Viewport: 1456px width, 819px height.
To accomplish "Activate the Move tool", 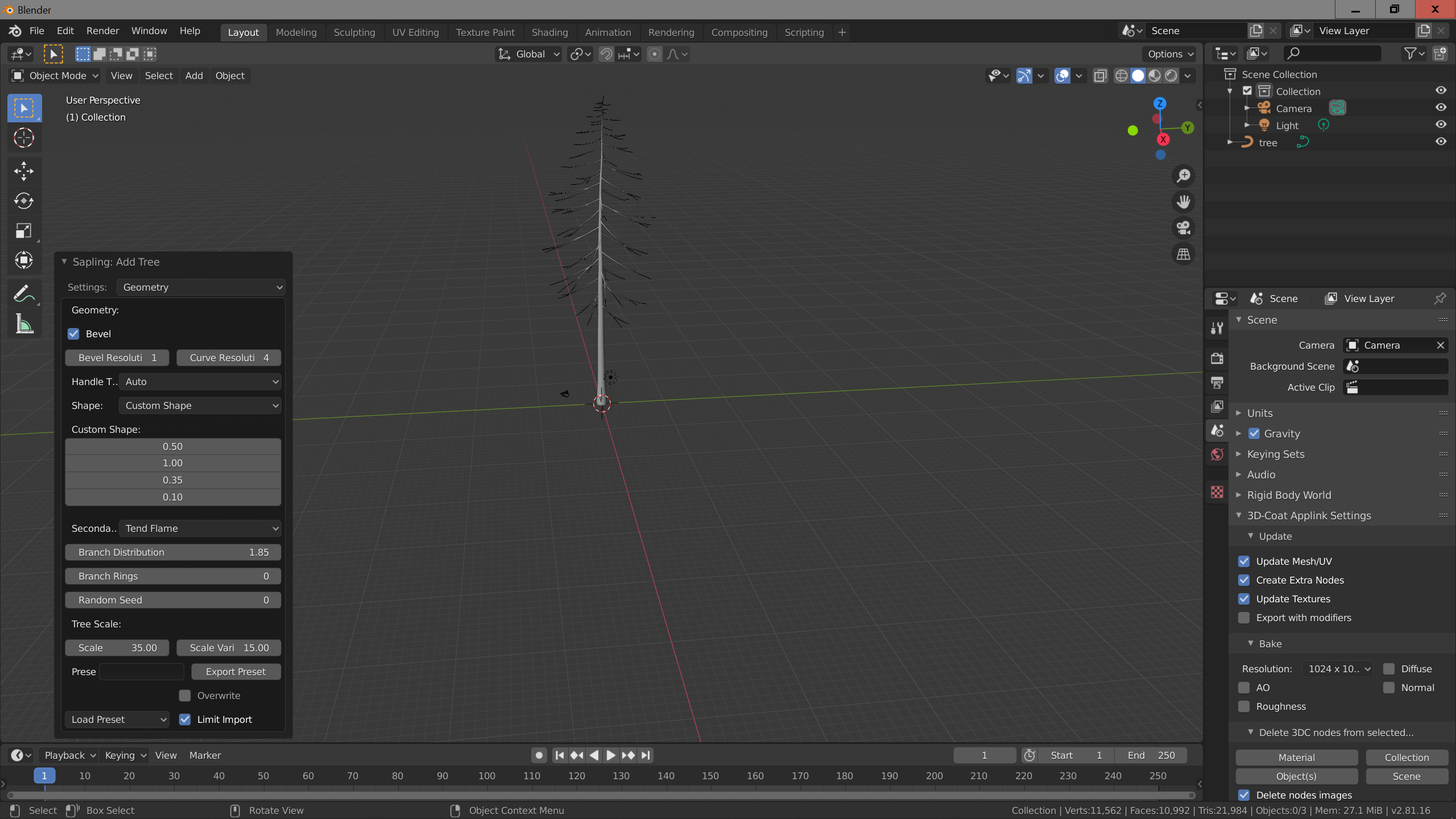I will point(24,171).
